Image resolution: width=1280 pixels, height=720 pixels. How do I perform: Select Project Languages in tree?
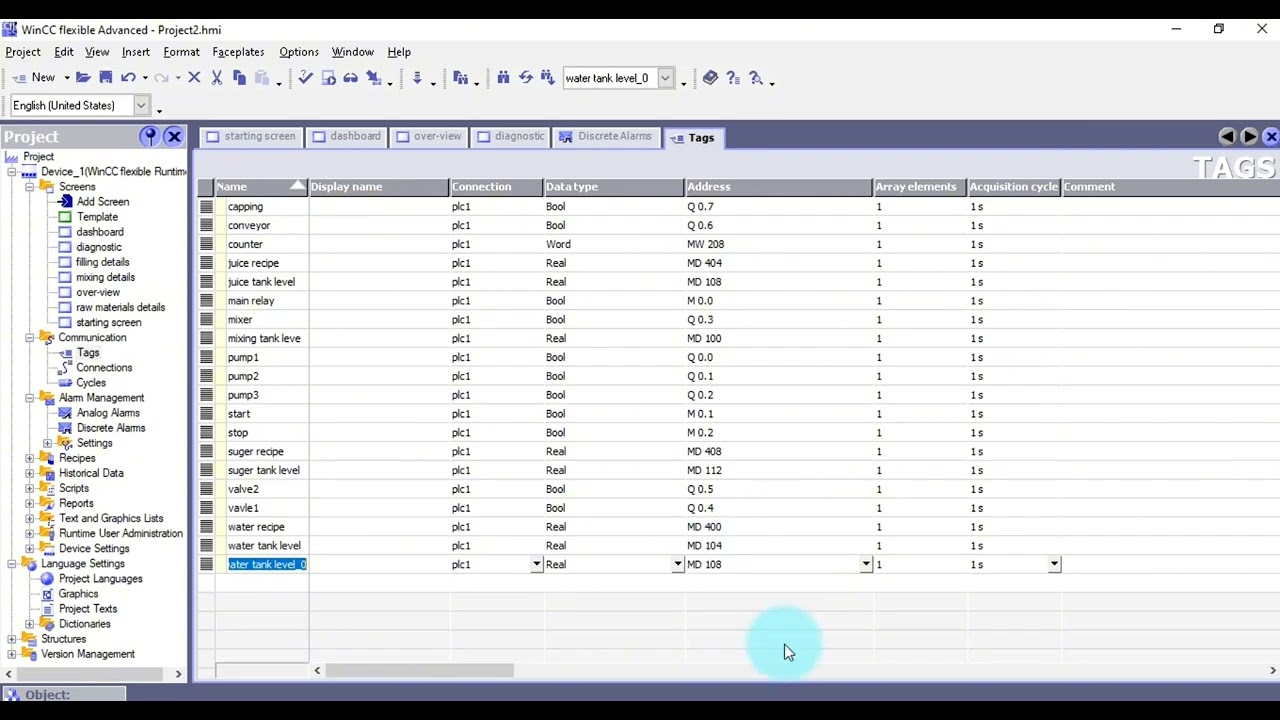point(100,579)
